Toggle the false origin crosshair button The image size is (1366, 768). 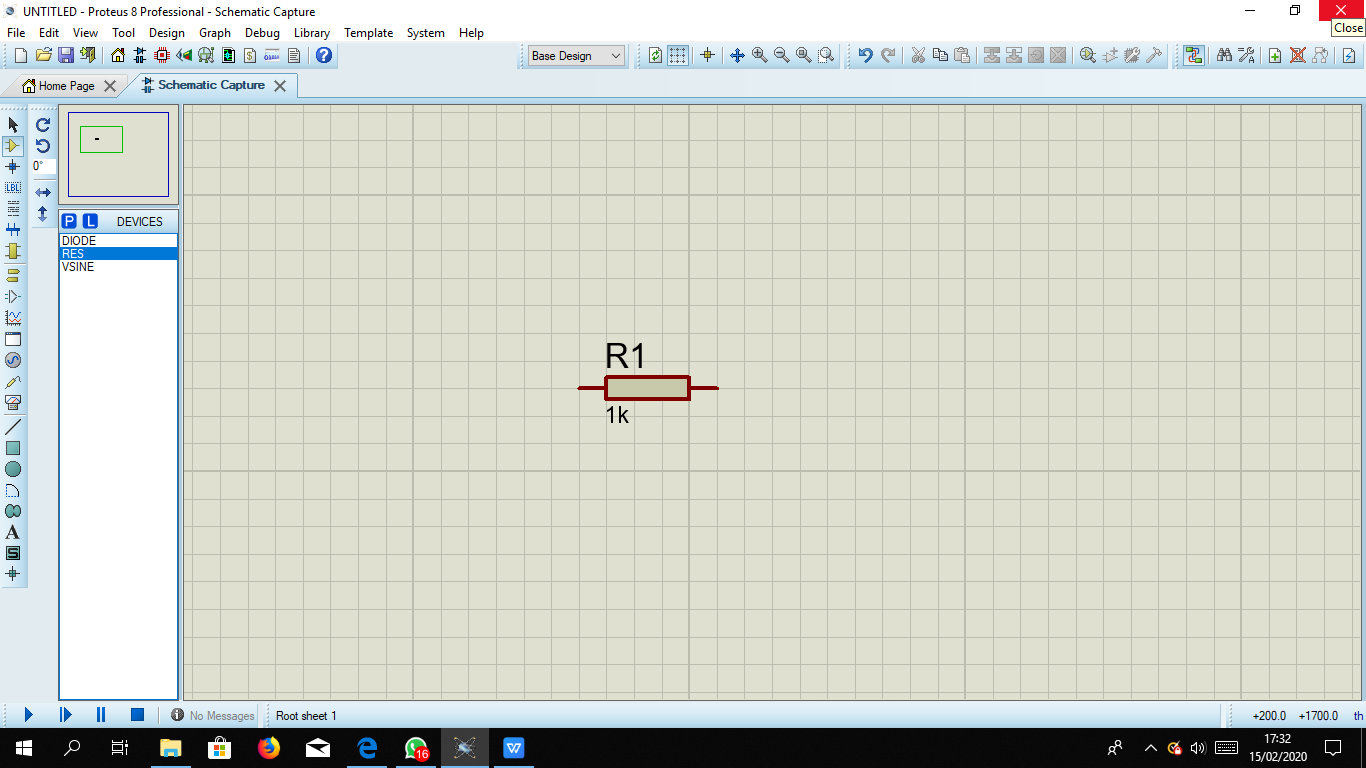tap(707, 56)
